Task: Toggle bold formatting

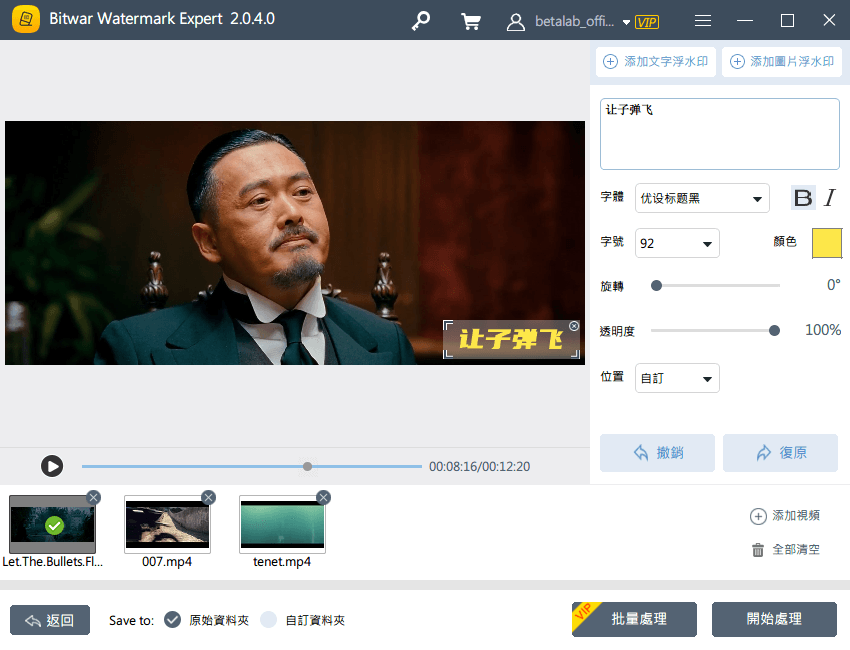Action: [x=803, y=197]
